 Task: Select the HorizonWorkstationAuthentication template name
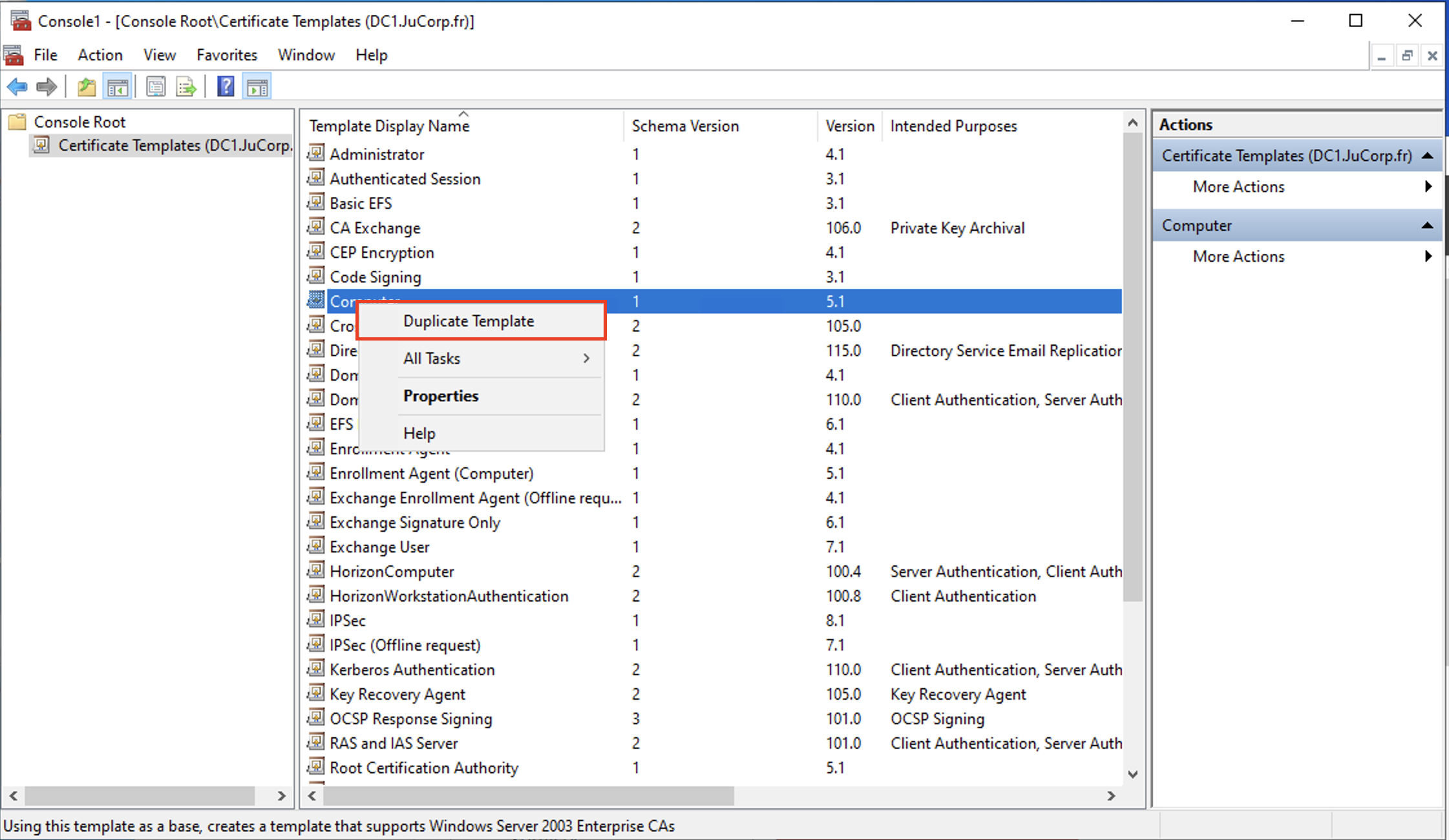[449, 596]
